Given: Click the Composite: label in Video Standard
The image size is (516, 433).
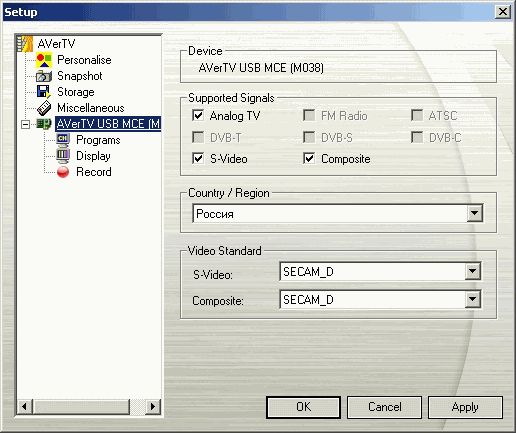Looking at the screenshot, I should point(218,301).
